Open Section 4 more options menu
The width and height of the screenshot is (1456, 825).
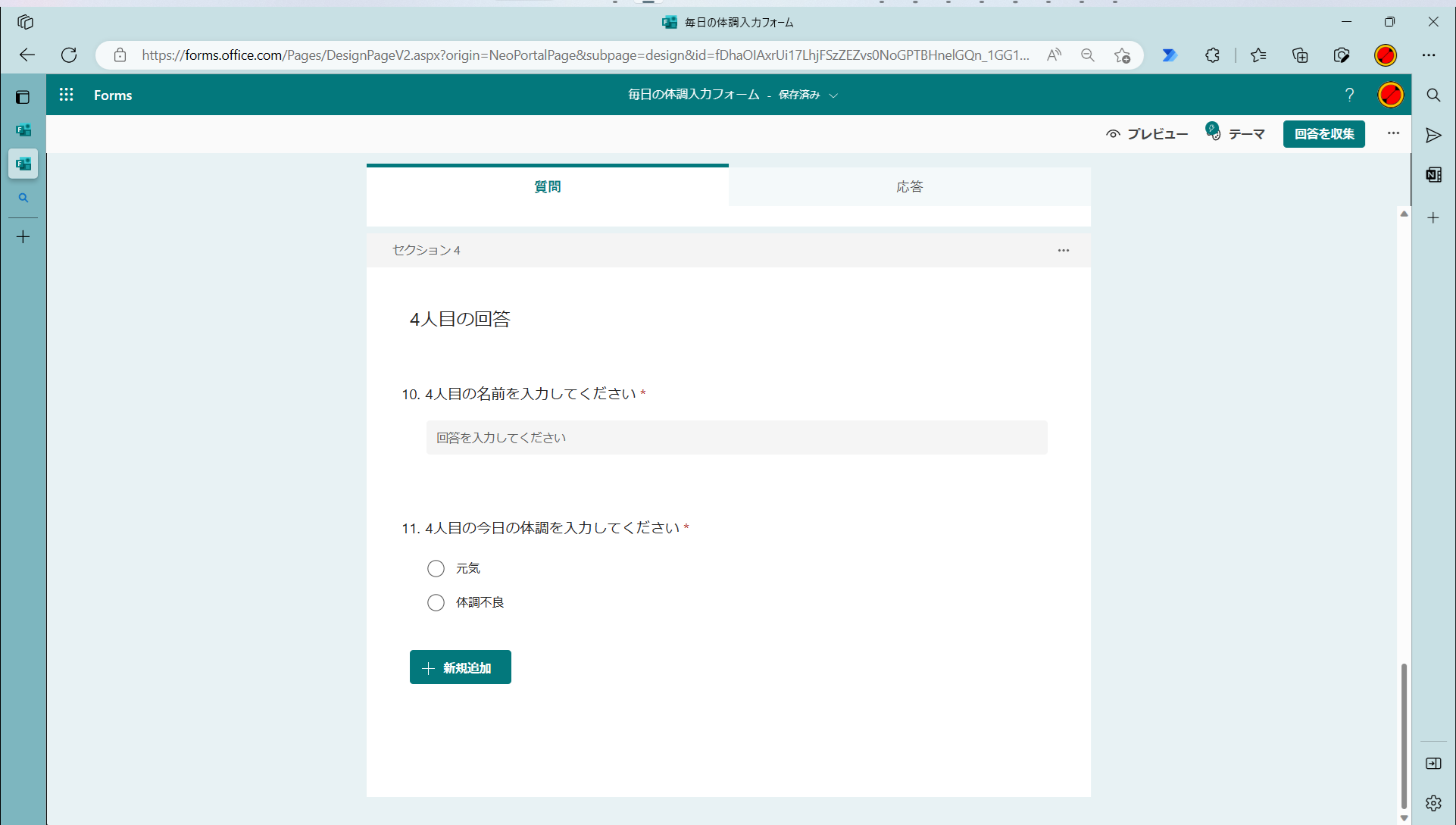(x=1064, y=250)
